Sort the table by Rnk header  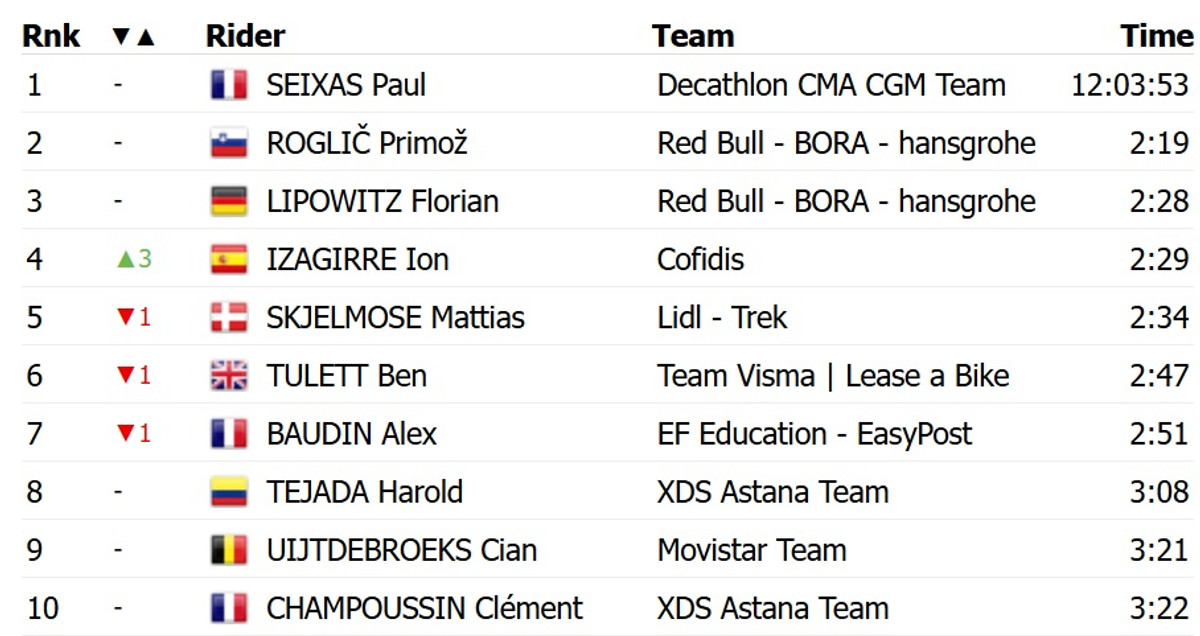tap(51, 37)
